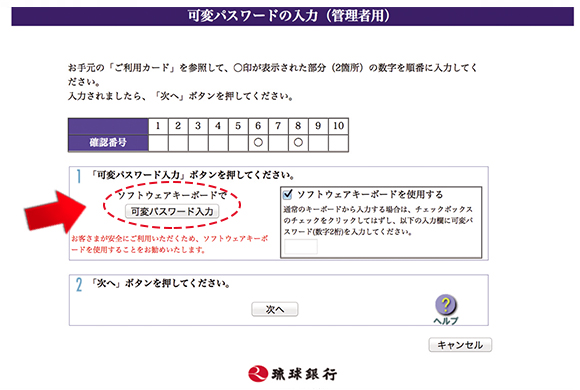Image resolution: width=580 pixels, height=390 pixels.
Task: Click the ヘルプ link text
Action: coord(446,320)
